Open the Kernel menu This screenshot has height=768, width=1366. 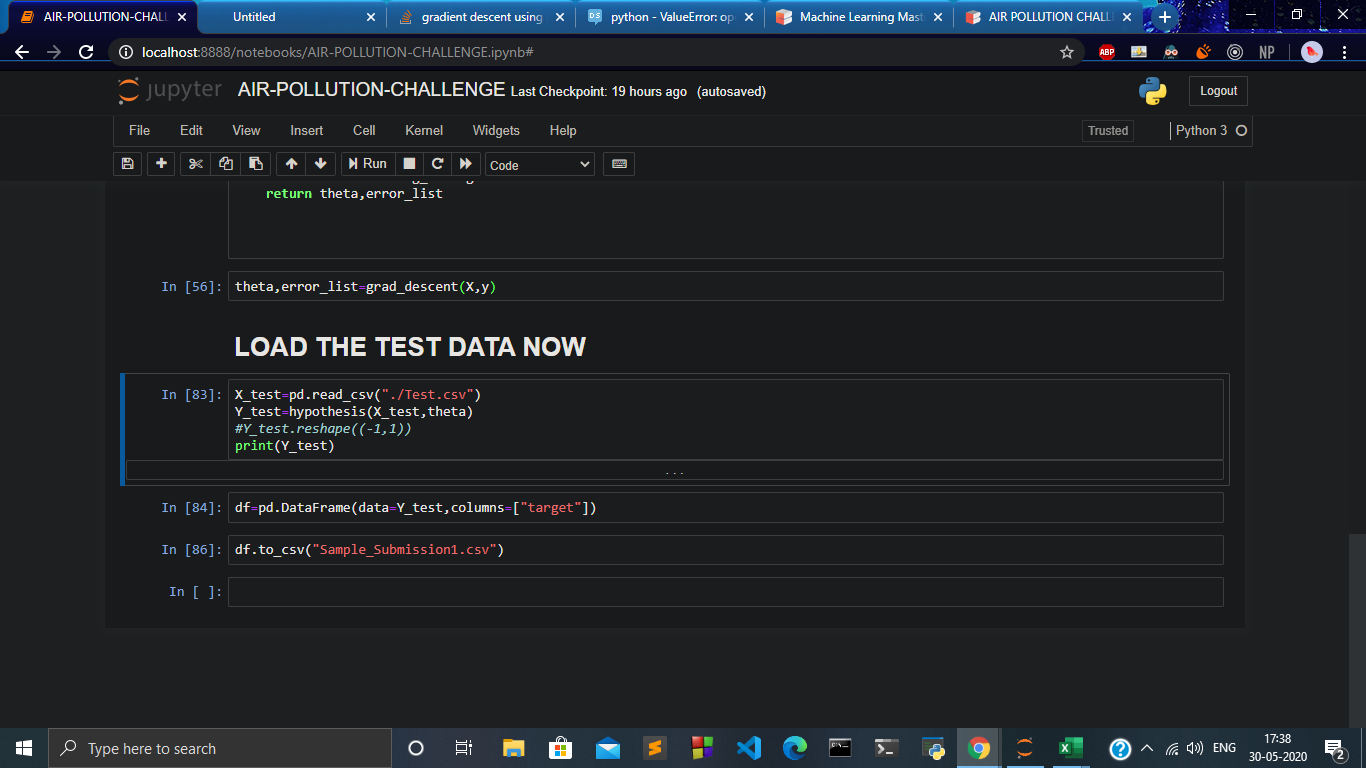pyautogui.click(x=424, y=131)
